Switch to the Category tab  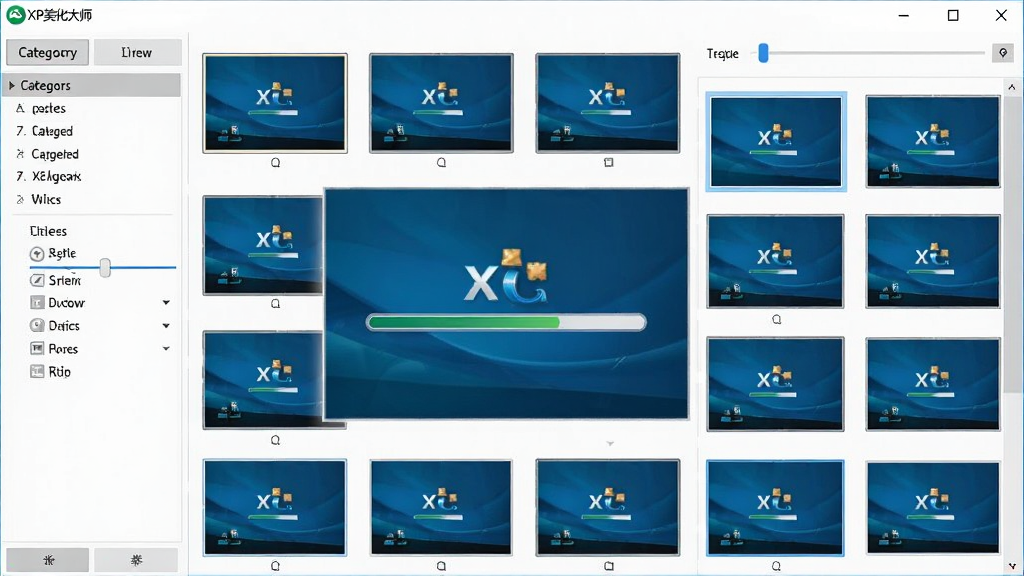tap(48, 52)
